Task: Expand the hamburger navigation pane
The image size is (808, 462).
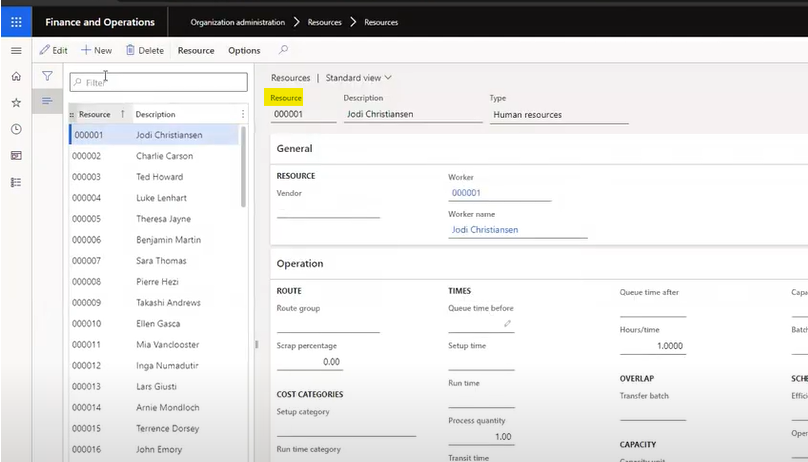Action: click(x=16, y=50)
